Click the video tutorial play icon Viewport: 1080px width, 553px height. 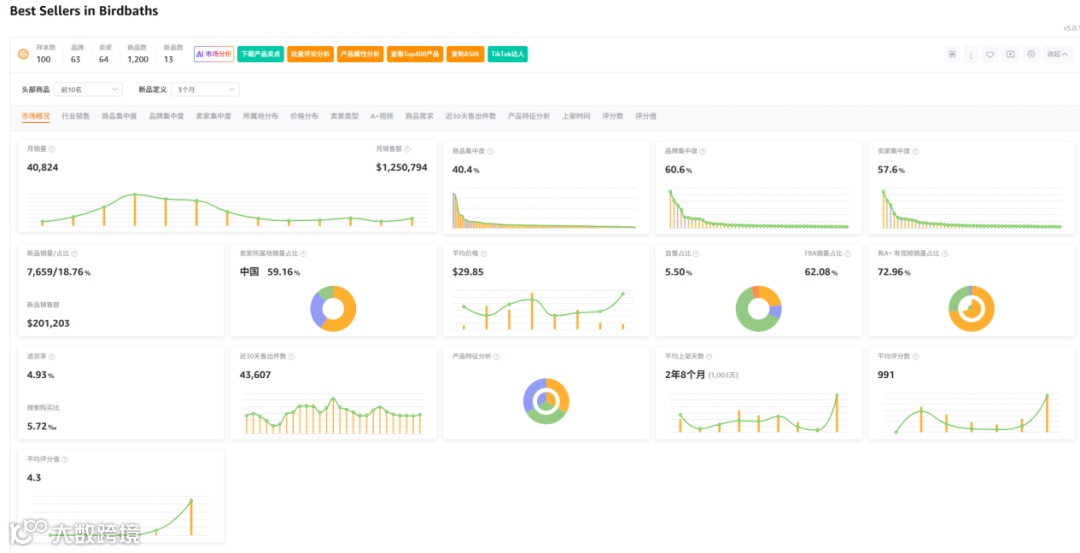(x=1010, y=54)
